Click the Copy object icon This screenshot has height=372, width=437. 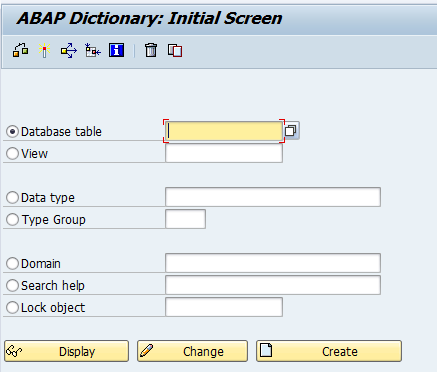(x=175, y=51)
